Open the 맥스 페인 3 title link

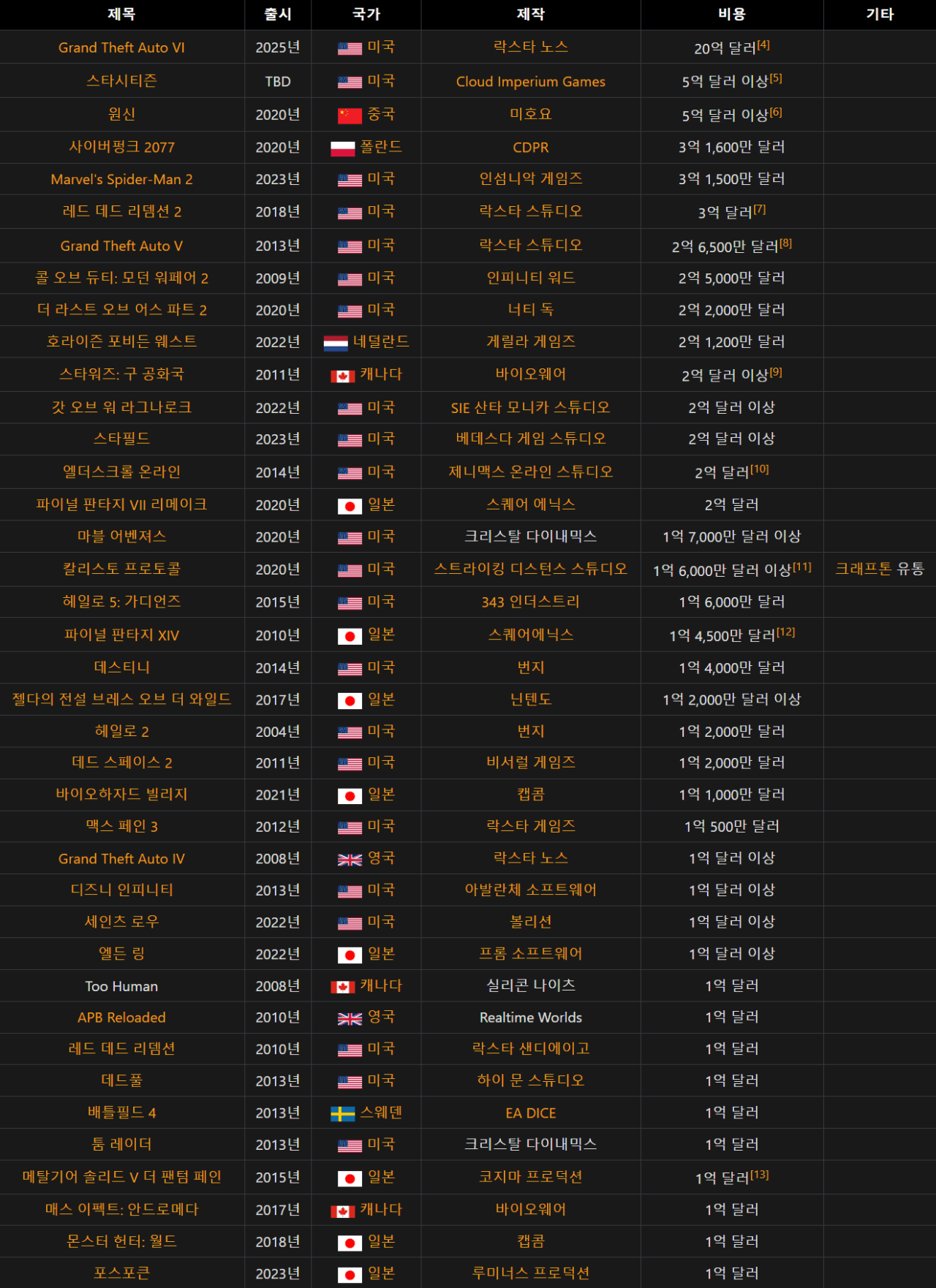click(121, 826)
